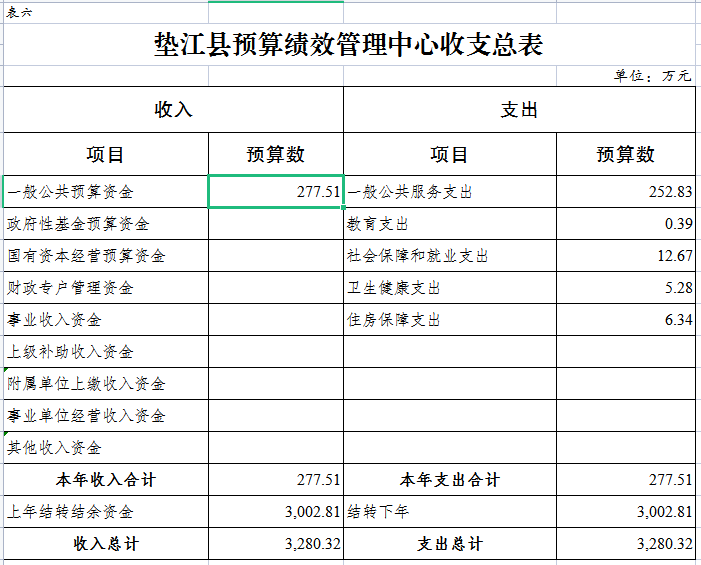Image resolution: width=701 pixels, height=565 pixels.
Task: Select the 本年收入合计 cell
Action: 106,480
